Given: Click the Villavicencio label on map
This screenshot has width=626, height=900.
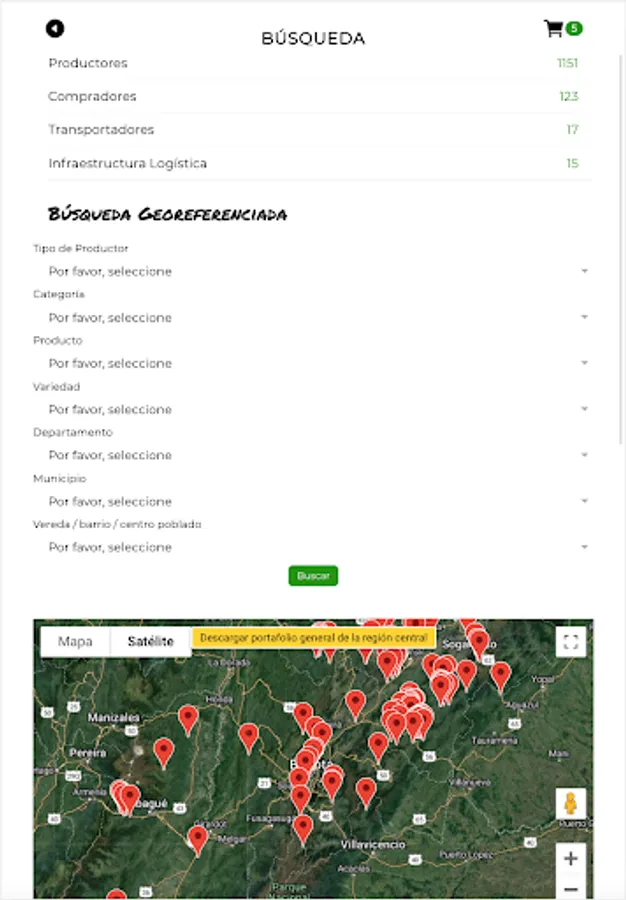Looking at the screenshot, I should point(373,845).
